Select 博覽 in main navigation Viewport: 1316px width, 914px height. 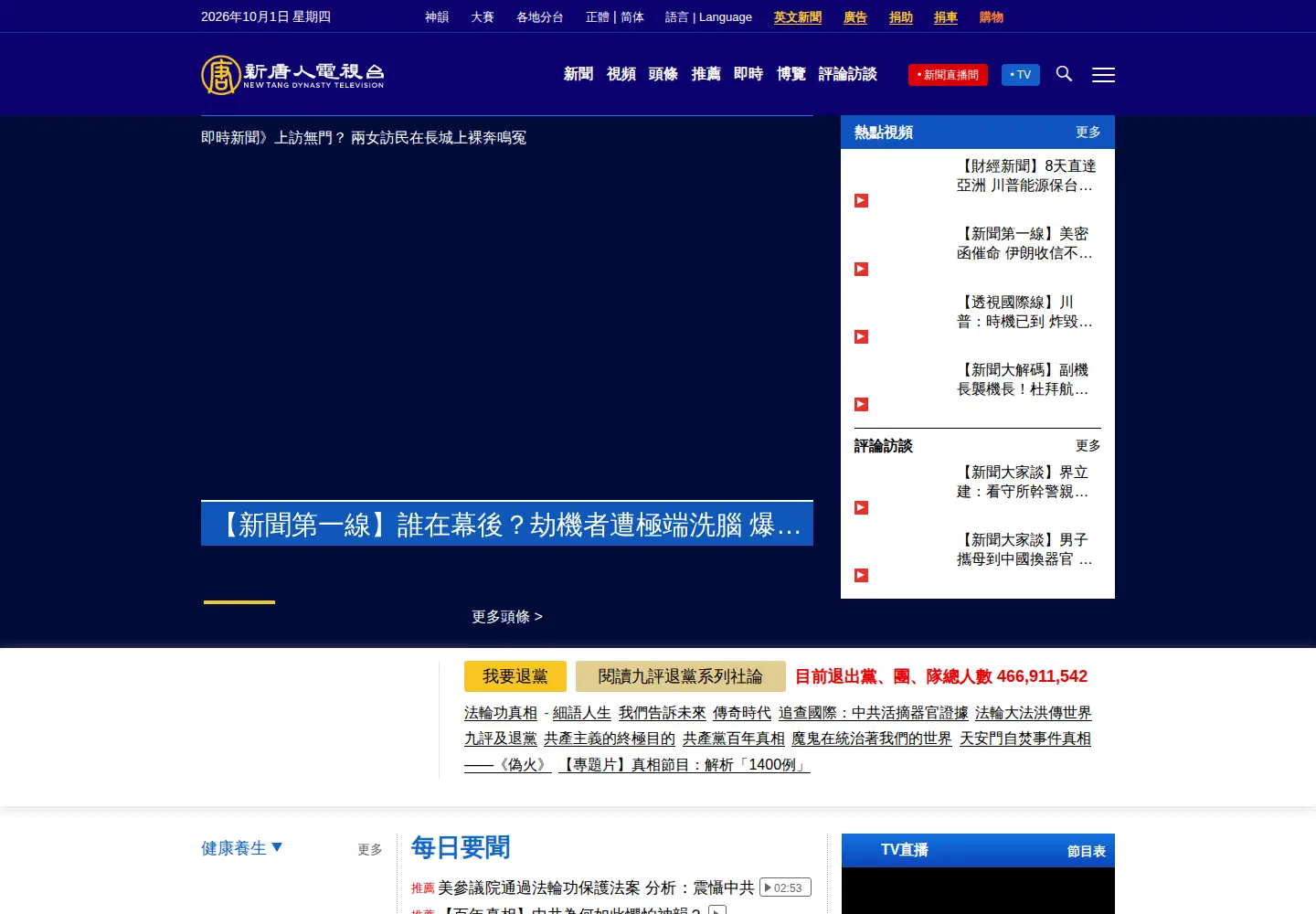click(791, 74)
